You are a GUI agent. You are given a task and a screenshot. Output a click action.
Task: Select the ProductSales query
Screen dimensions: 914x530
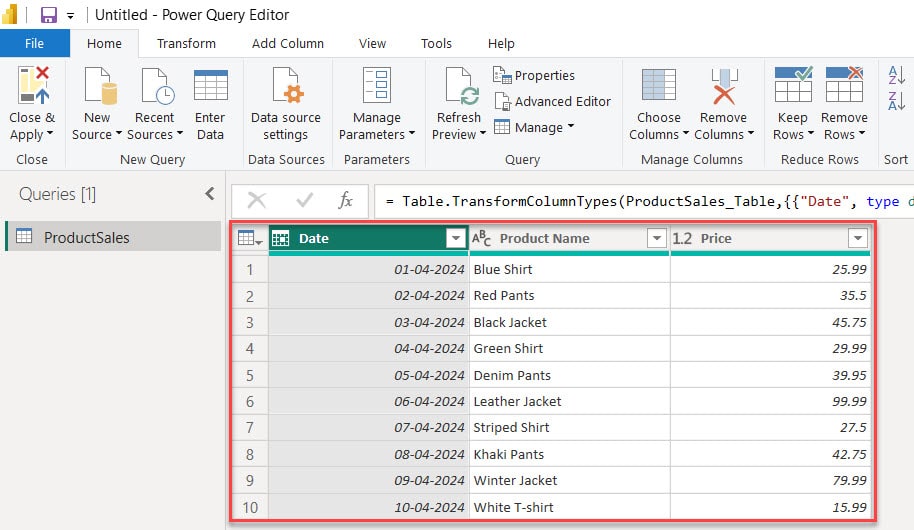click(x=114, y=237)
